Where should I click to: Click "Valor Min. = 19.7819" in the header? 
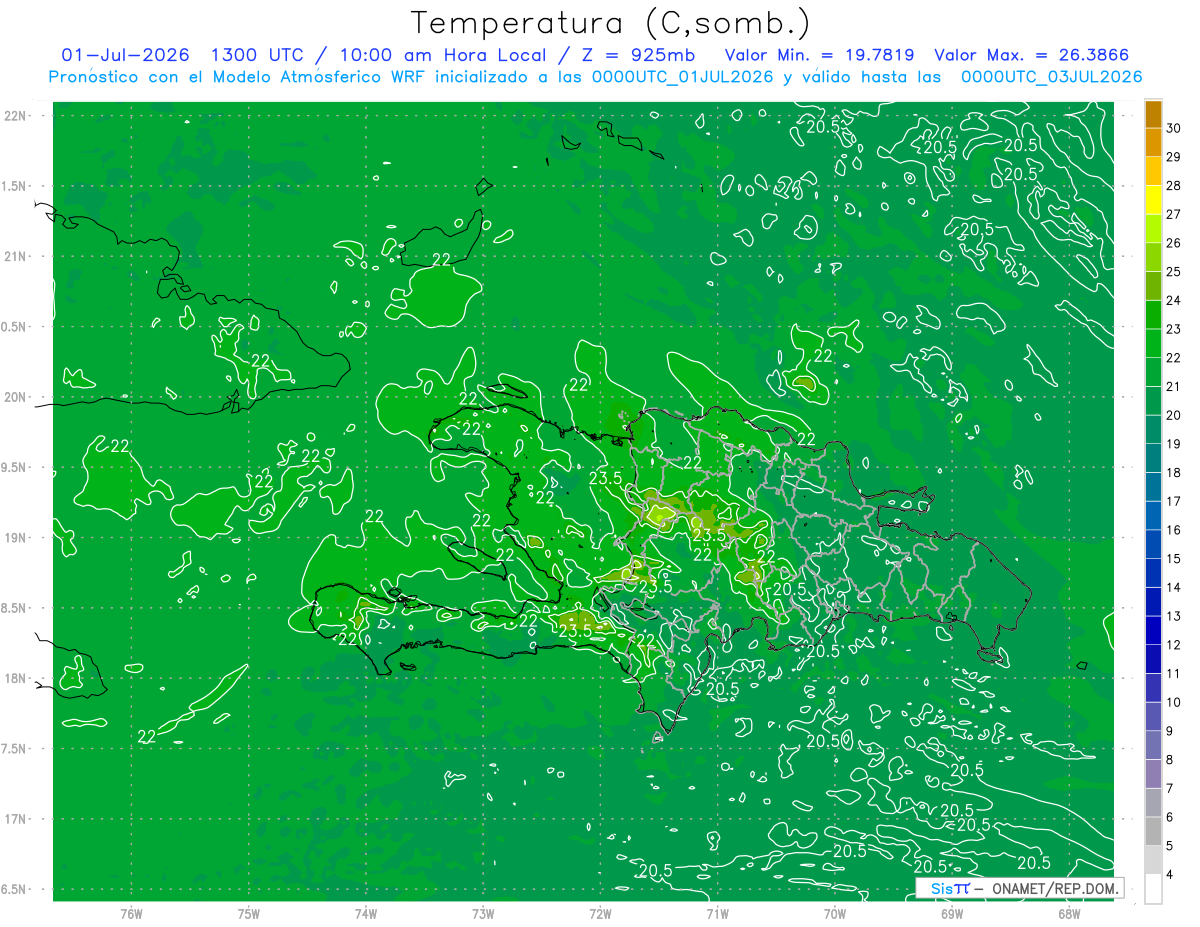818,55
